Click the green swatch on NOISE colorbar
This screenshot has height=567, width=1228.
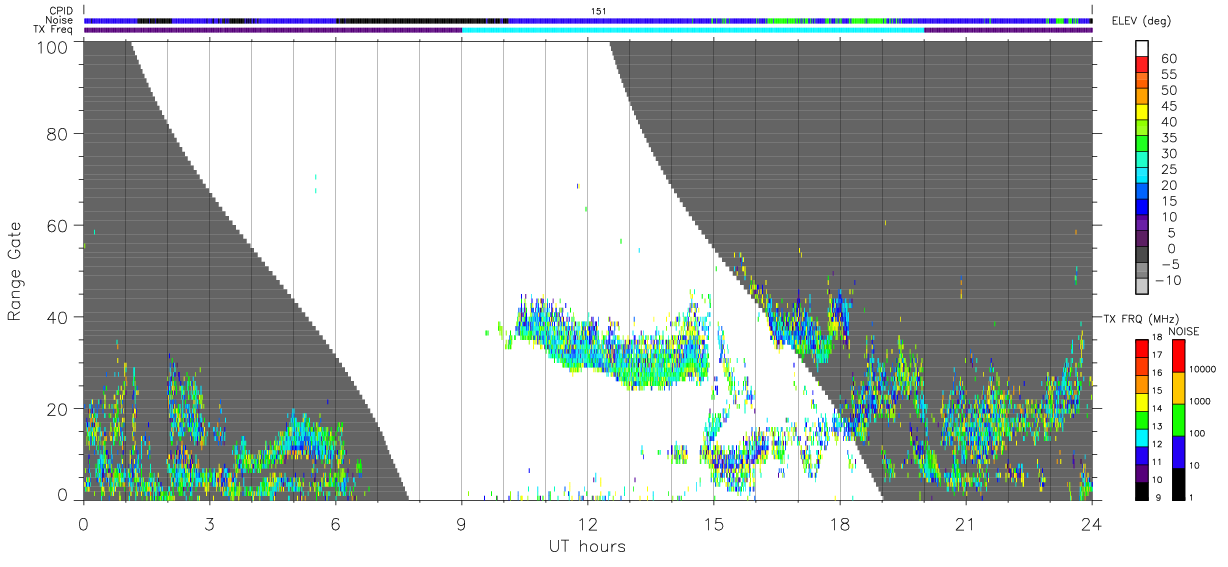pyautogui.click(x=1179, y=418)
